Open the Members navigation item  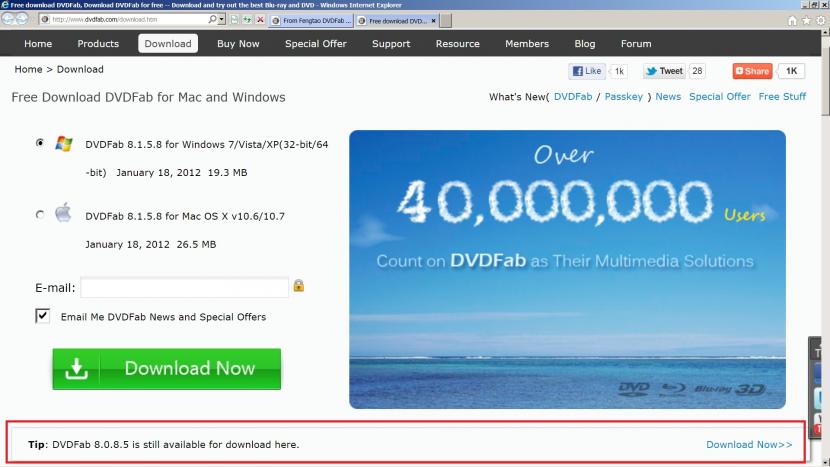pyautogui.click(x=527, y=43)
